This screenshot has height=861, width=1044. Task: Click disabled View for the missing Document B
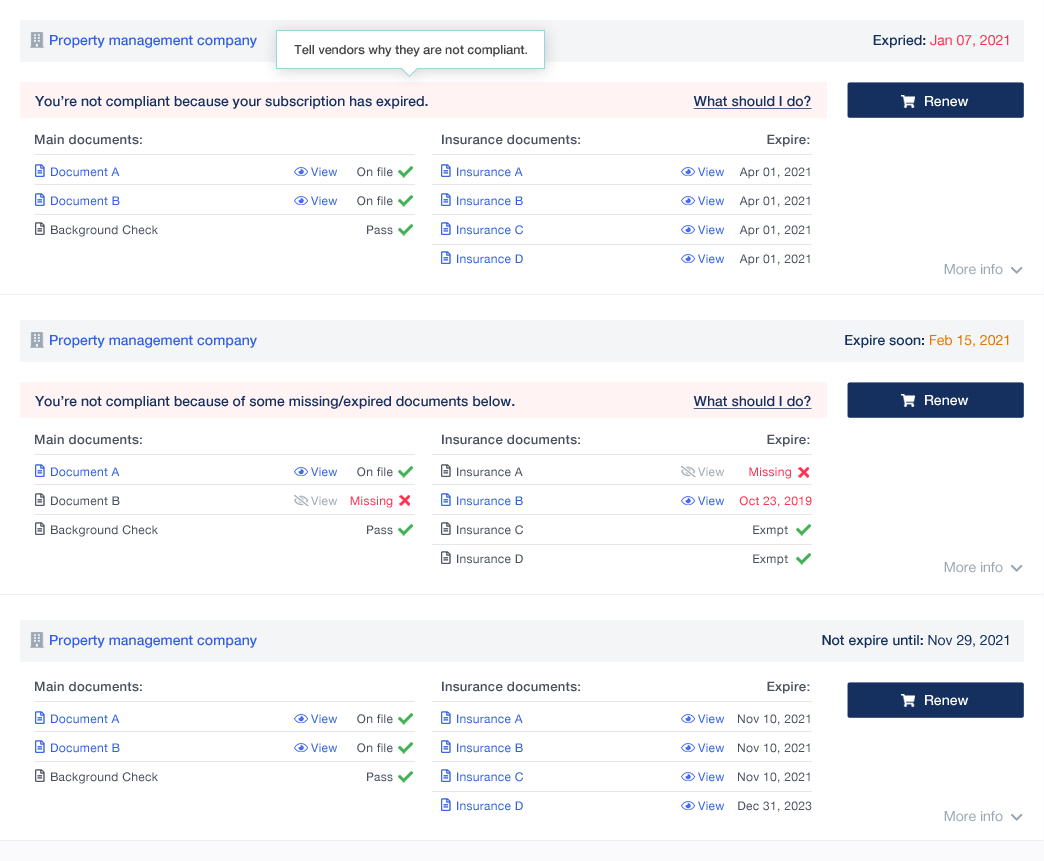316,501
